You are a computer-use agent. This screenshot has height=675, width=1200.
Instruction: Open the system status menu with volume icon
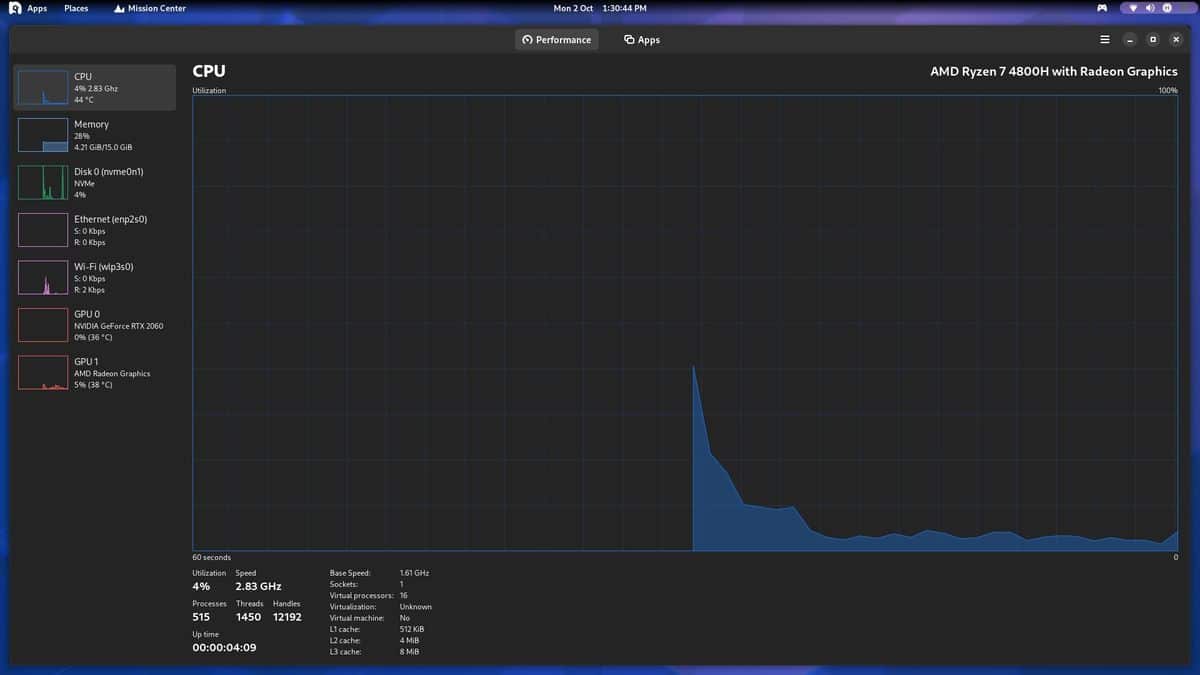click(x=1150, y=8)
